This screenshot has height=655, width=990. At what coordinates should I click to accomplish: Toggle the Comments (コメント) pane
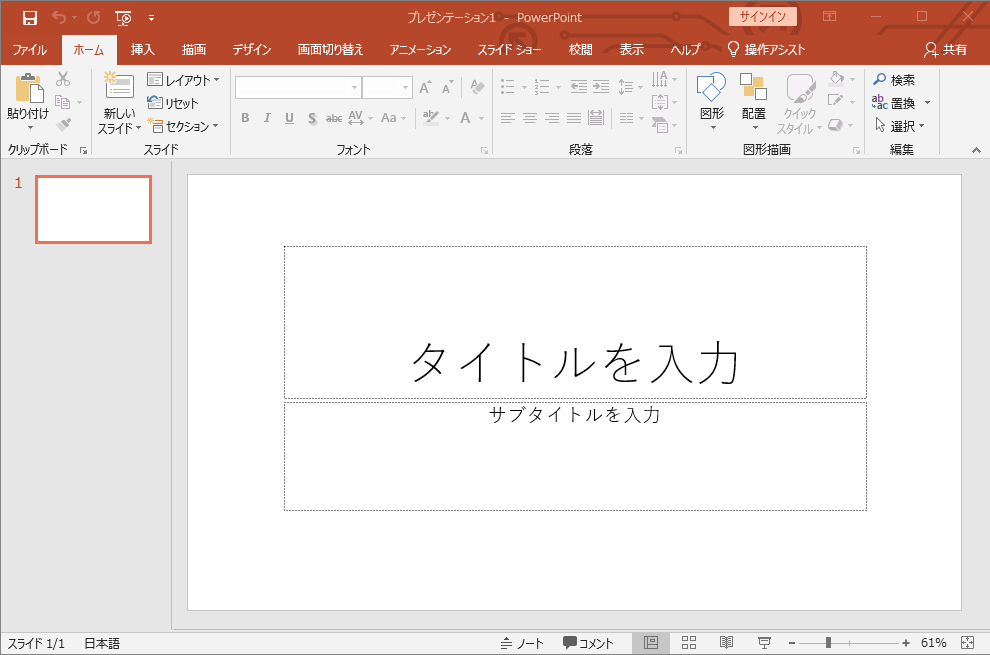[588, 643]
